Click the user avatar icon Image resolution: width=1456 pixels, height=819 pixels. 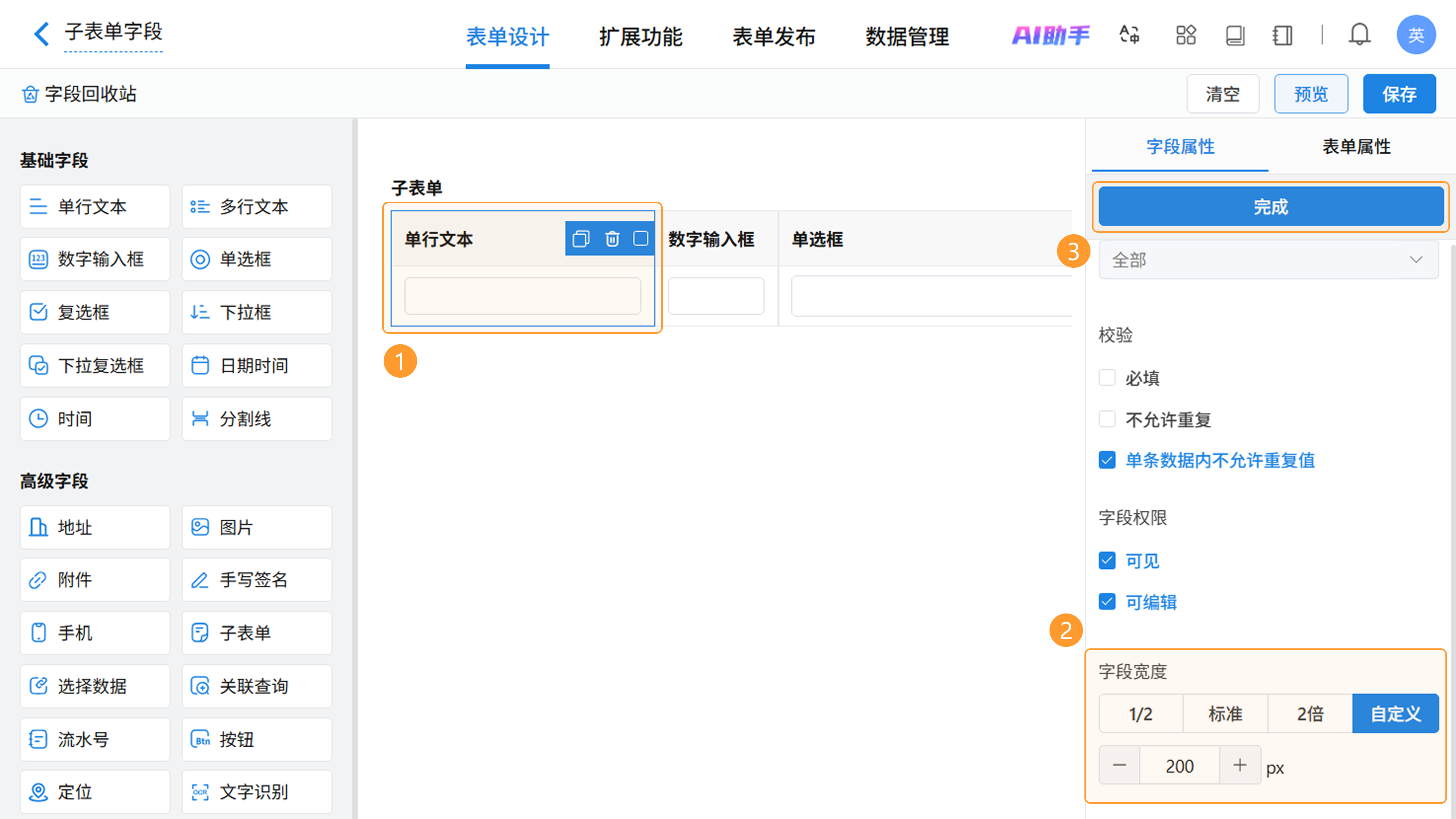pos(1415,35)
